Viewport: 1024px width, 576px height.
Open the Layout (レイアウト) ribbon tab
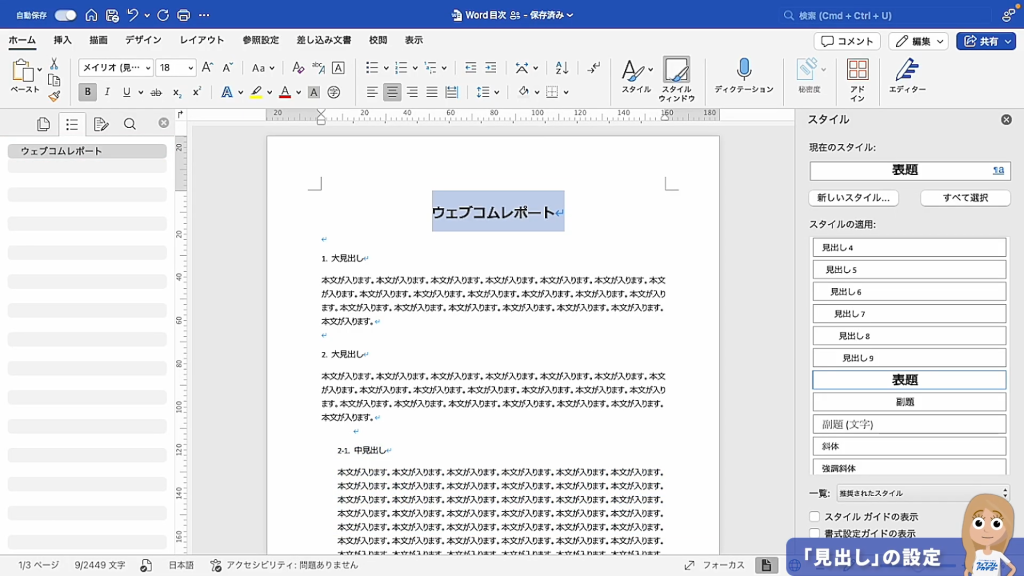[x=202, y=40]
